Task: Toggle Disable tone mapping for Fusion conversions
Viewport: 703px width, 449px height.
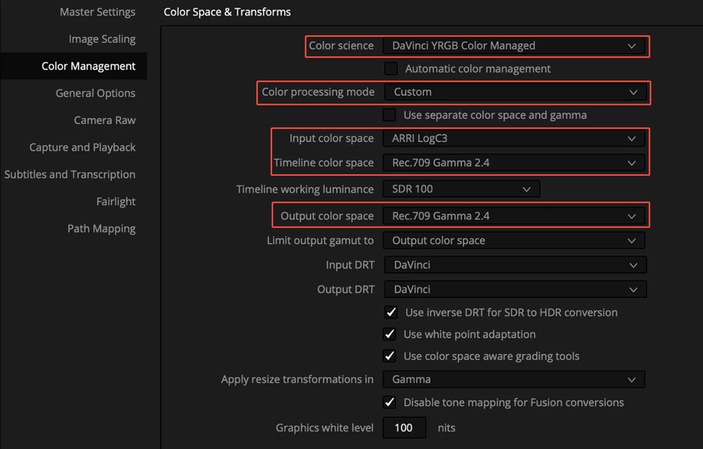Action: click(x=389, y=402)
